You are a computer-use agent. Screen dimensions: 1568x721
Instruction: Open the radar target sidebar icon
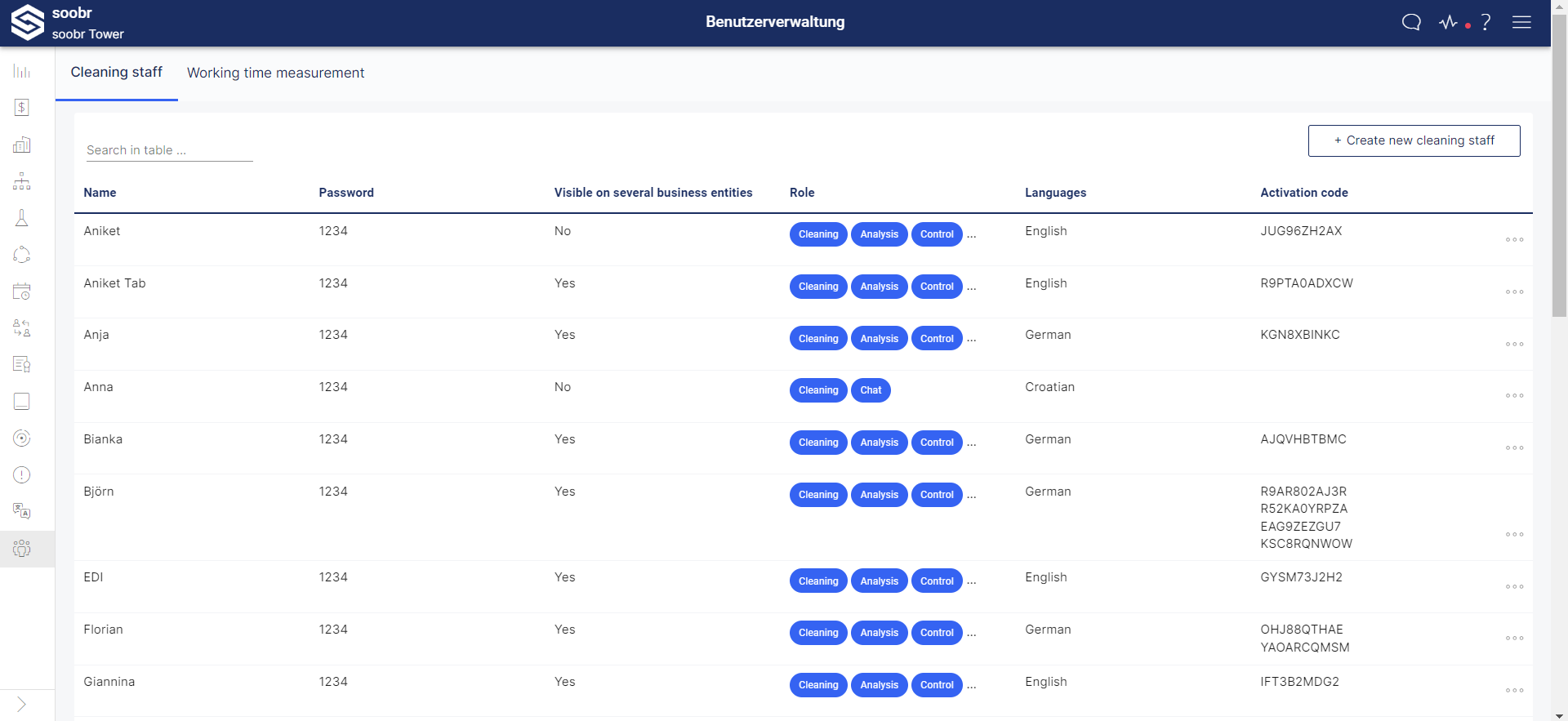pos(22,438)
